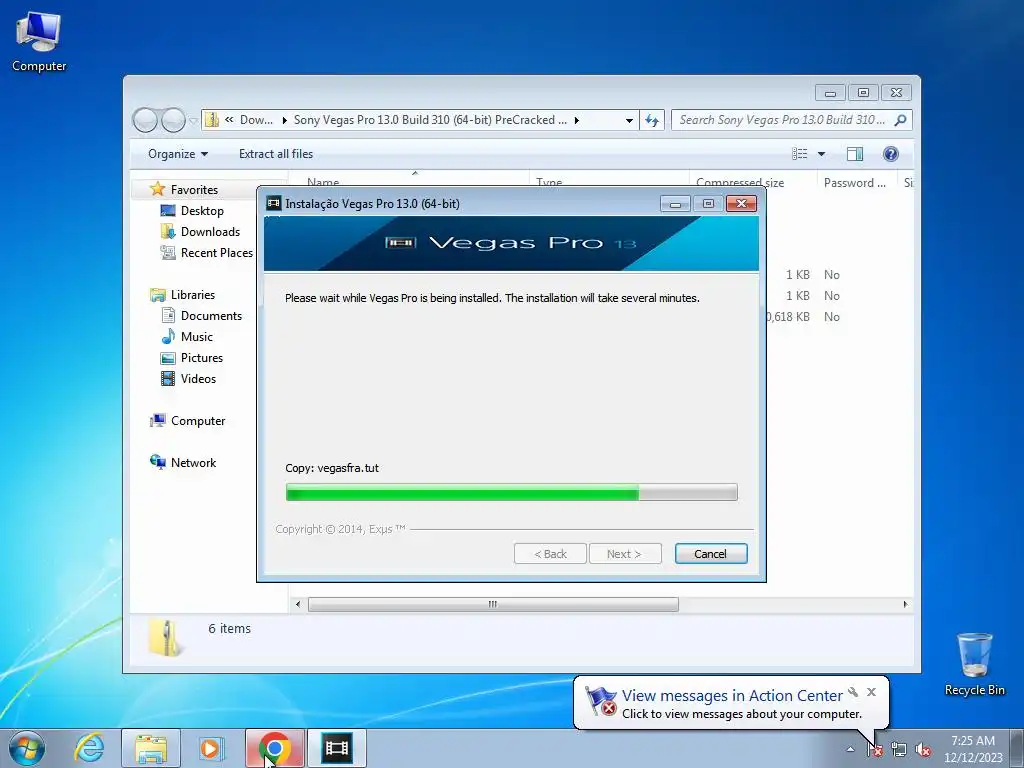The height and width of the screenshot is (768, 1024).
Task: Click the Explorer forward navigation button
Action: pos(173,120)
